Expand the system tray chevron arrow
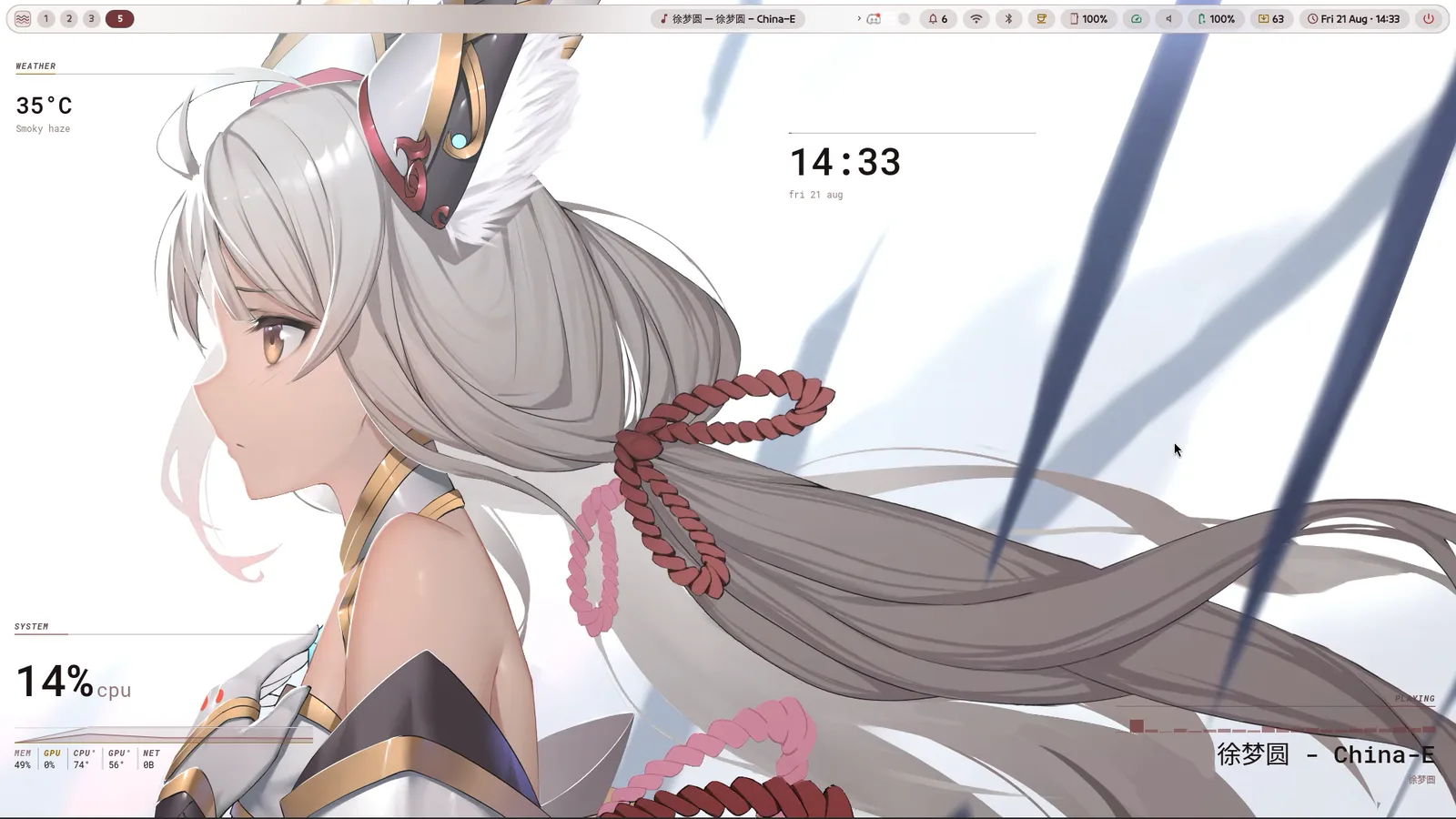 click(859, 18)
